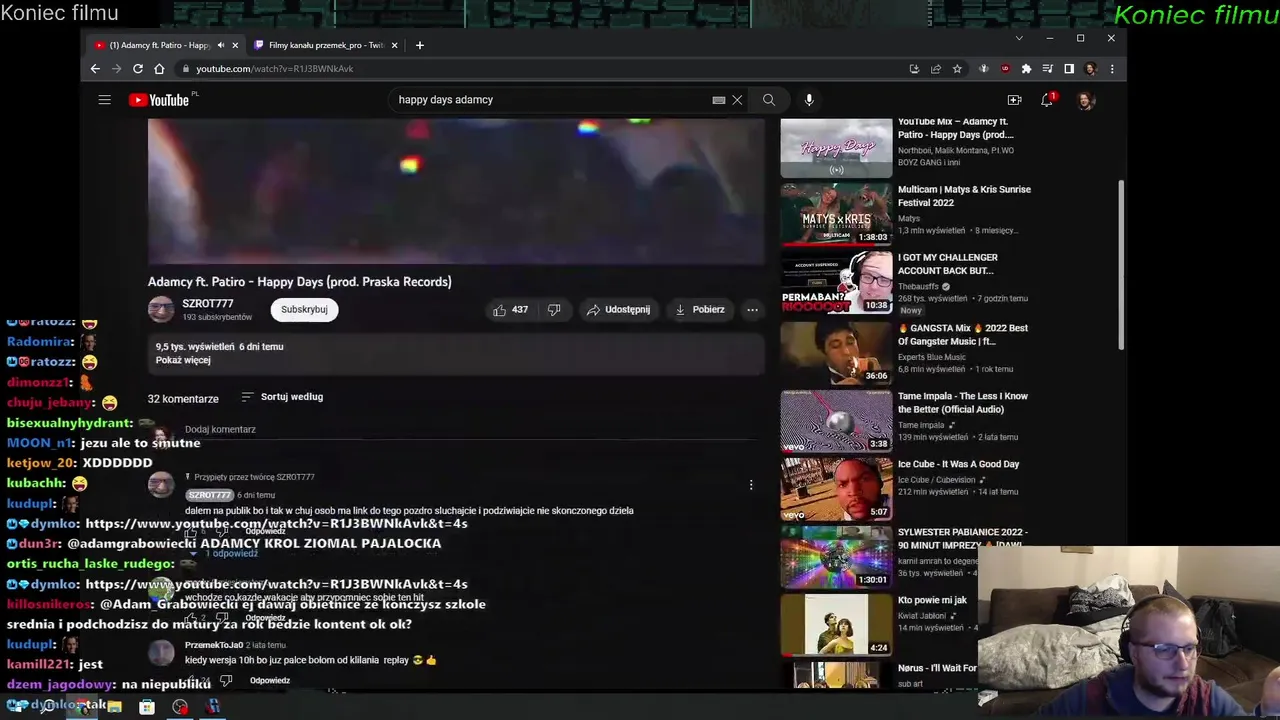Click Odpowiedz under PrzemekToJa0 comment
Image resolution: width=1280 pixels, height=720 pixels.
click(270, 681)
